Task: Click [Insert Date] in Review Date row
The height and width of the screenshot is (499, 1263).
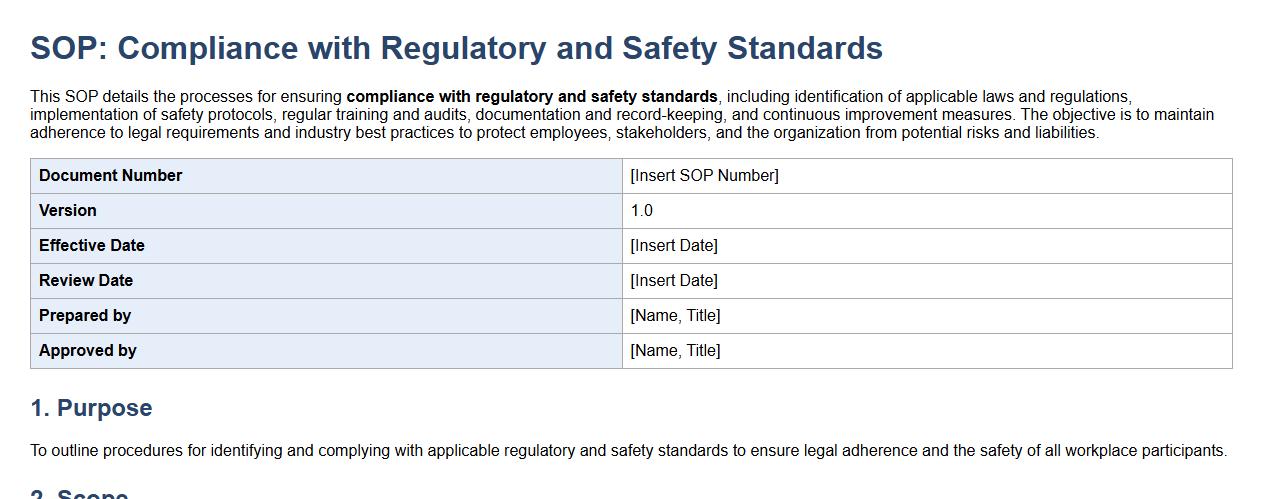Action: tap(674, 281)
